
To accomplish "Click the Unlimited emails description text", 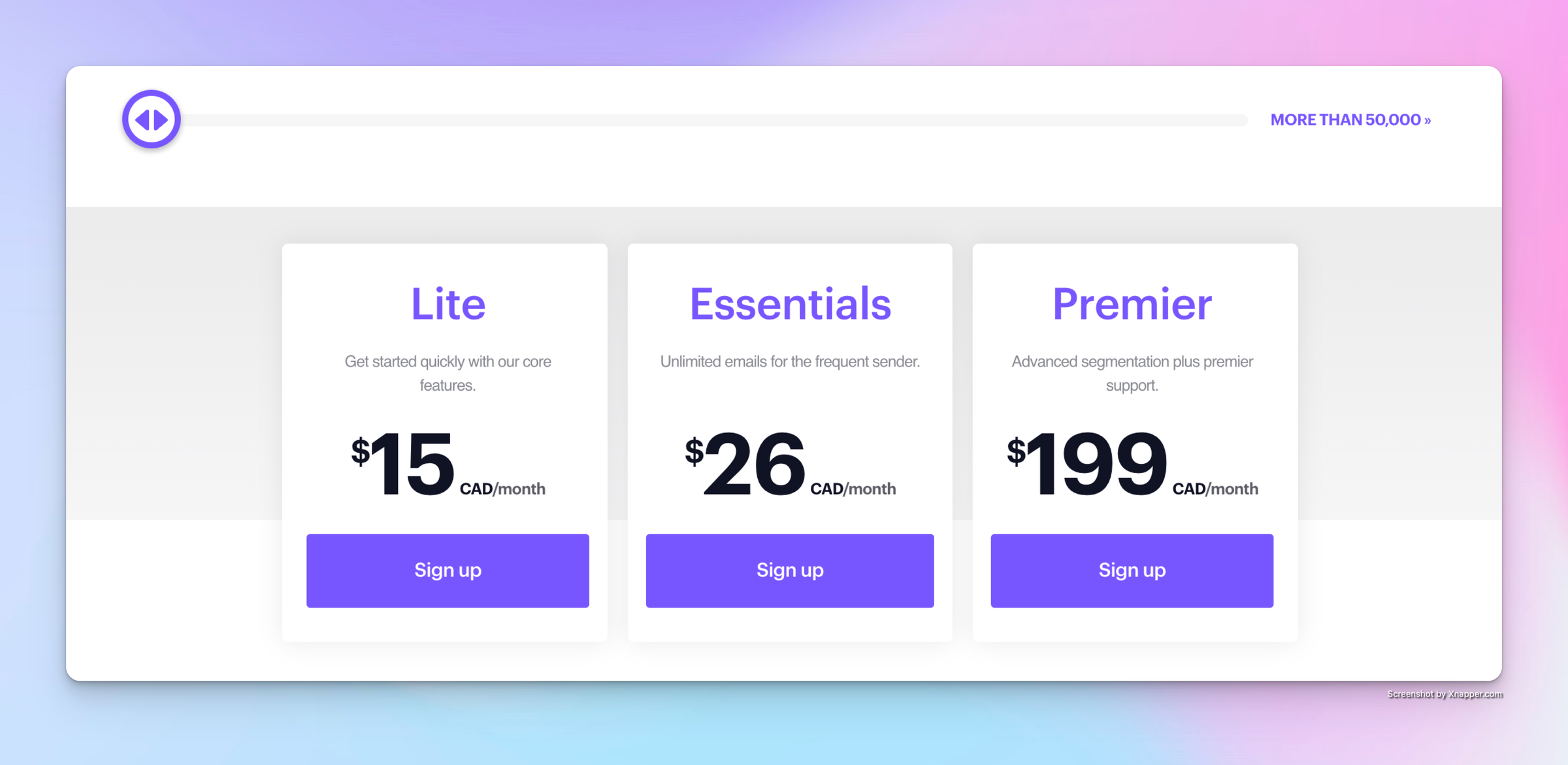I will click(790, 361).
